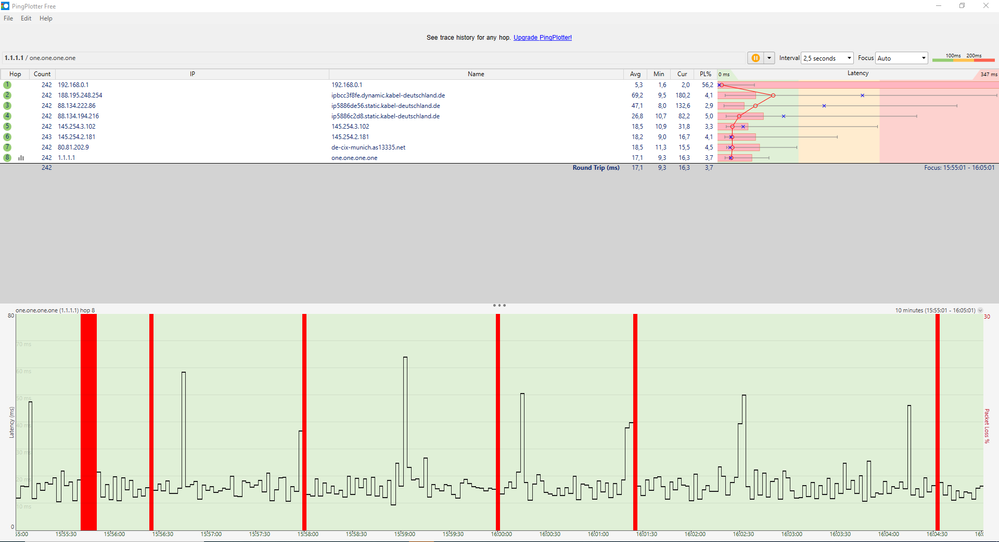
Task: Follow the Upgrade PingPlotter! link
Action: [542, 38]
